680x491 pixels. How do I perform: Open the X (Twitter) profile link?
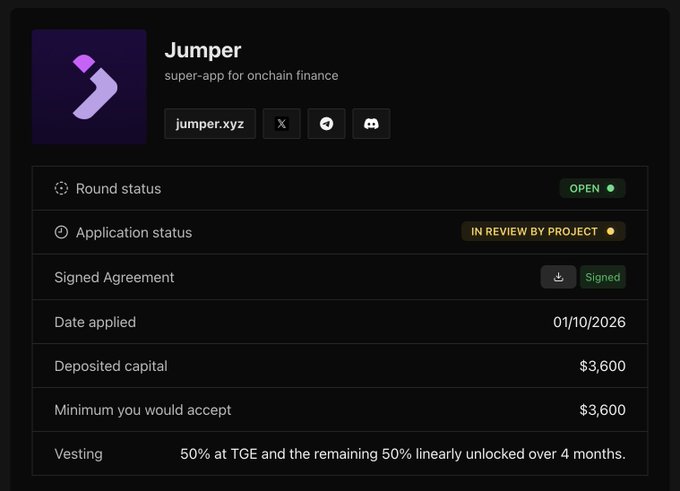click(x=281, y=124)
